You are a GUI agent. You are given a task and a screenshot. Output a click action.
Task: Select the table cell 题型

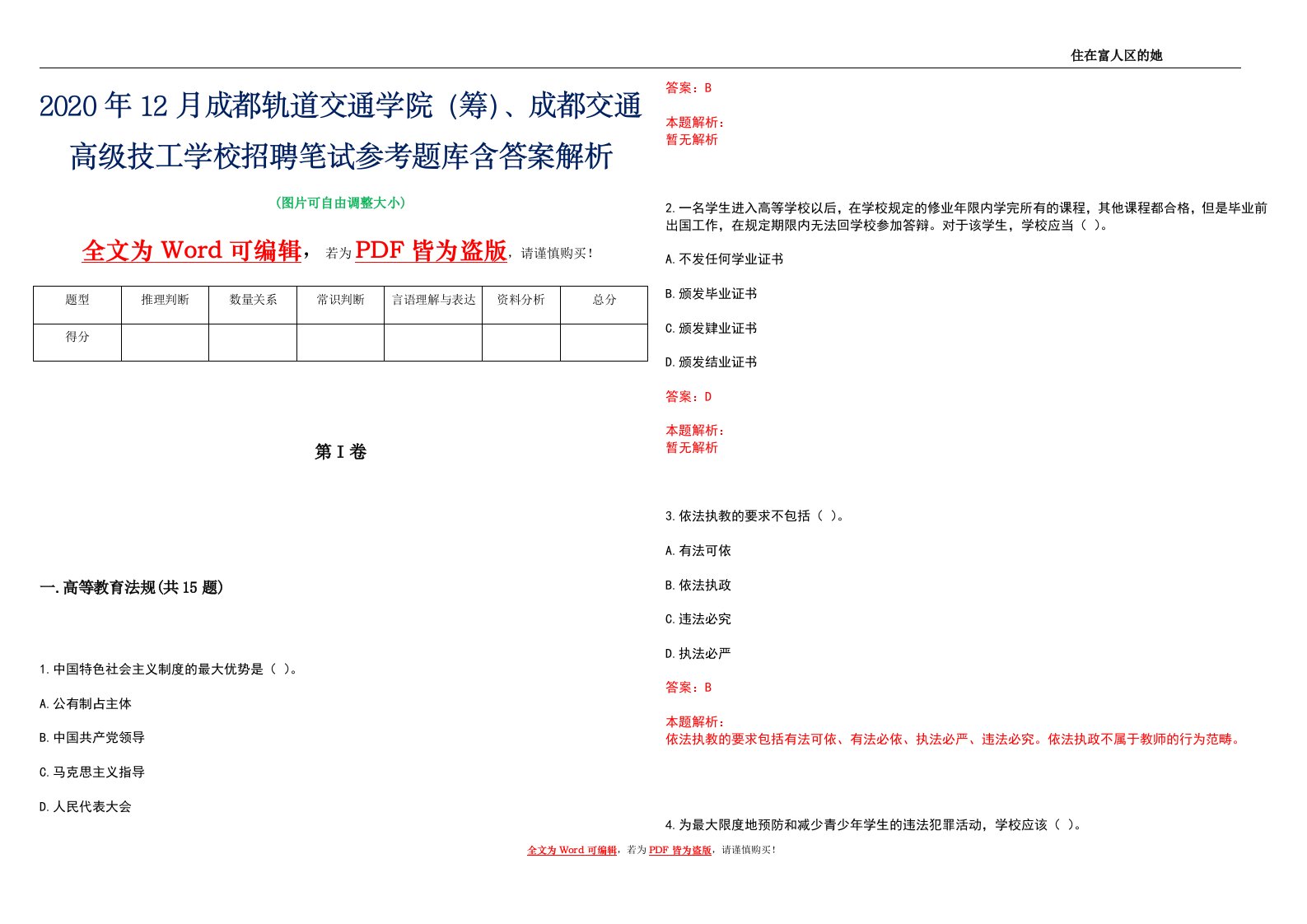pos(77,305)
